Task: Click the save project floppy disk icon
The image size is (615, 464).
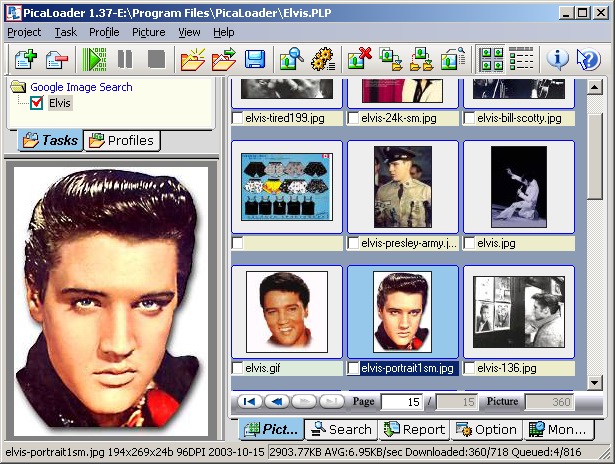Action: pyautogui.click(x=255, y=59)
